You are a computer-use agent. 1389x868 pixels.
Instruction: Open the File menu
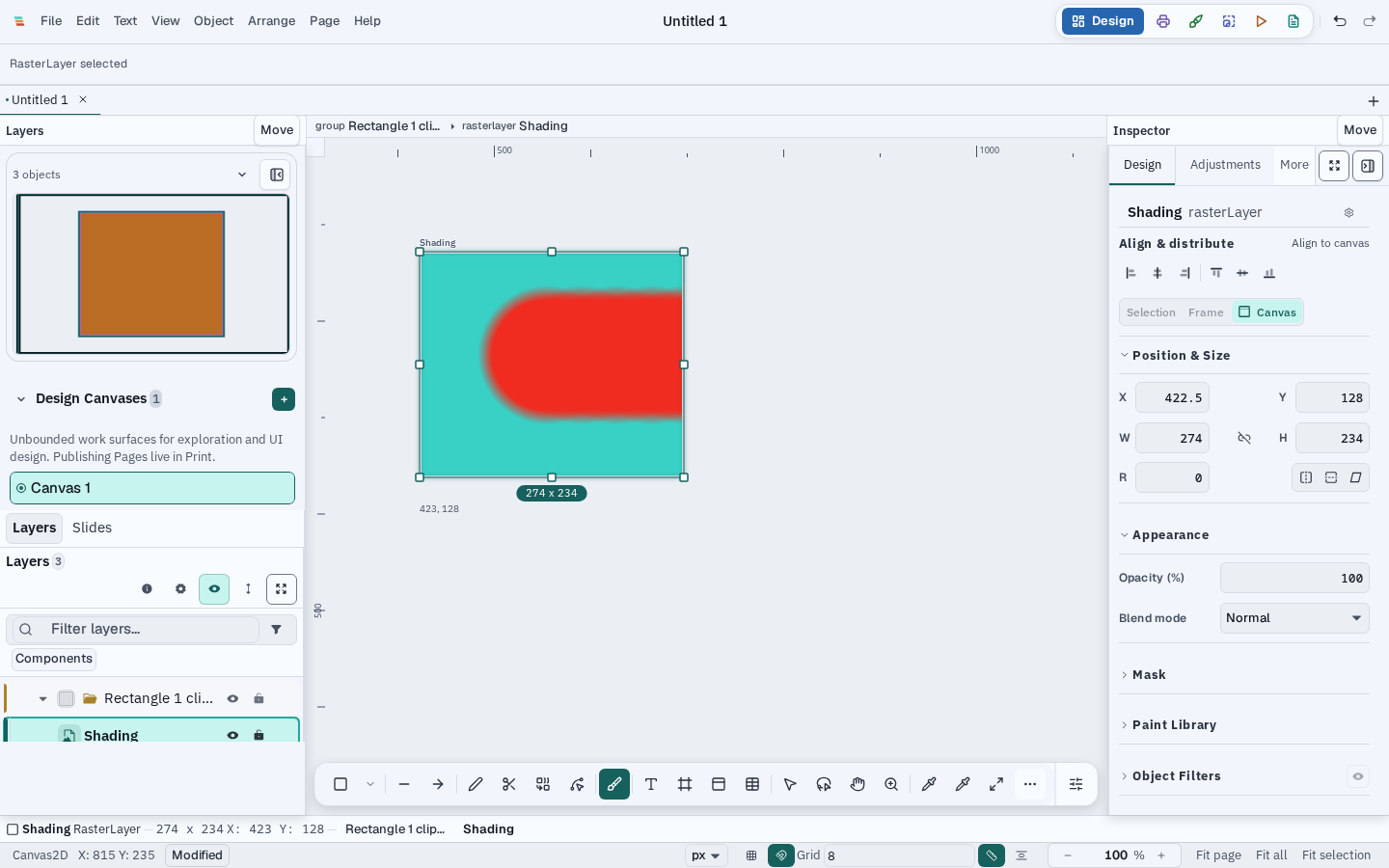[51, 21]
